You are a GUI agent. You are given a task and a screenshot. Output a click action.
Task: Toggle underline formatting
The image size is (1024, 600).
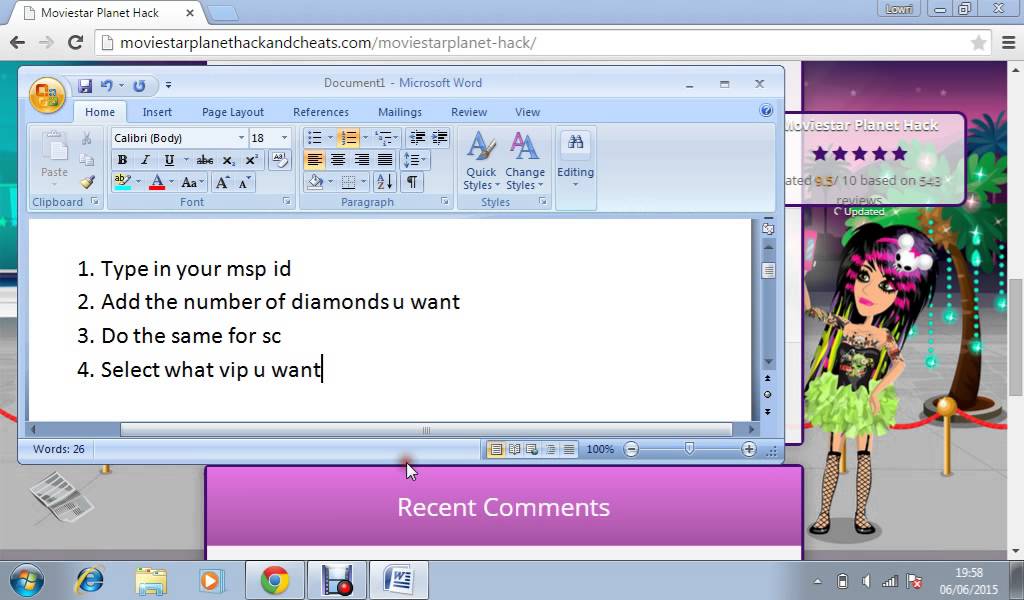169,160
